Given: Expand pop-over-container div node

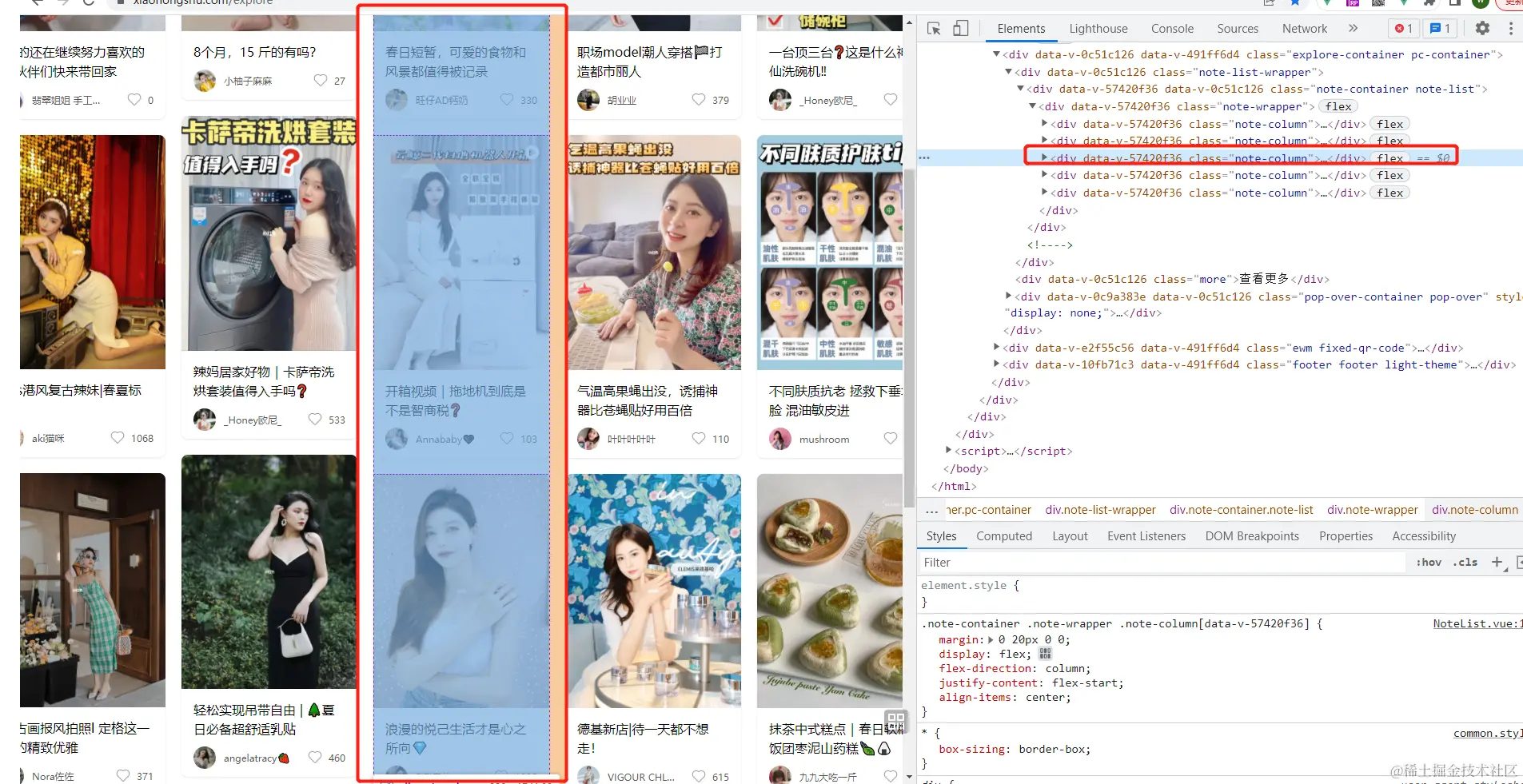Looking at the screenshot, I should pos(1008,296).
